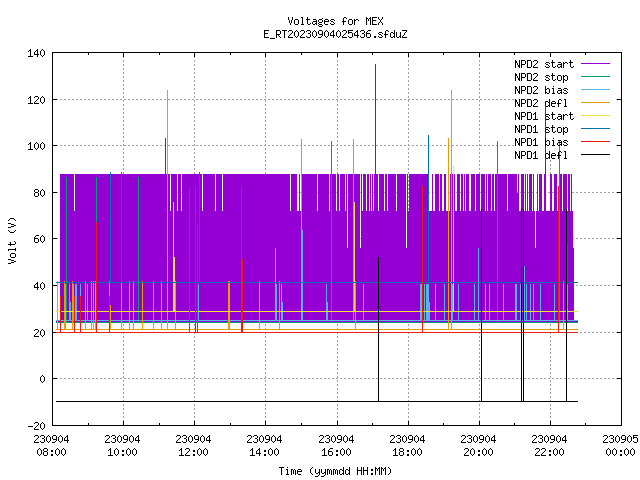Image resolution: width=640 pixels, height=480 pixels.
Task: Click the x-axis tick label 230904 14:00
Action: [x=264, y=446]
